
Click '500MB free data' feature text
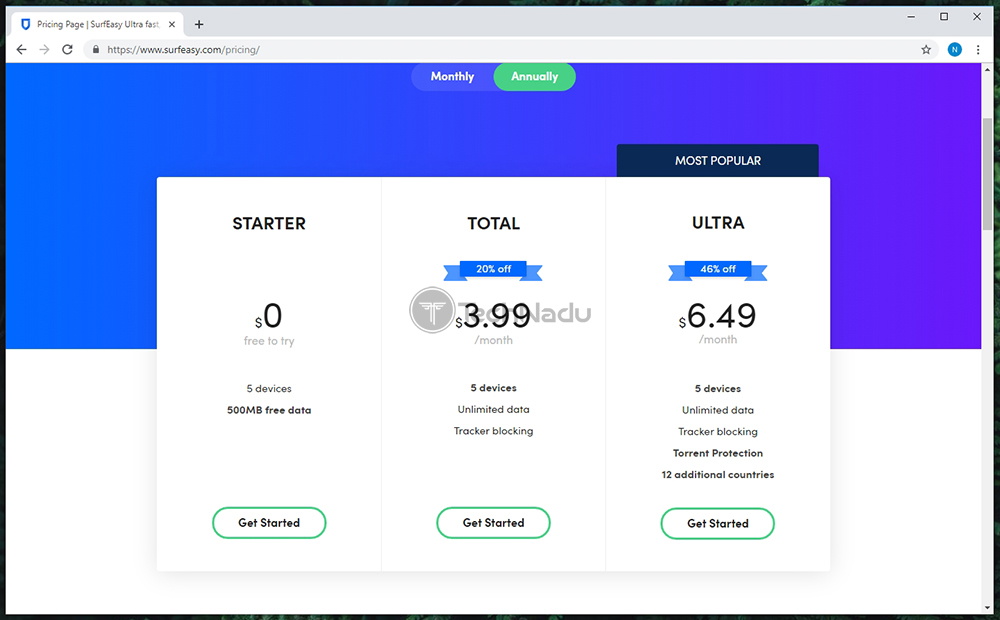click(269, 410)
